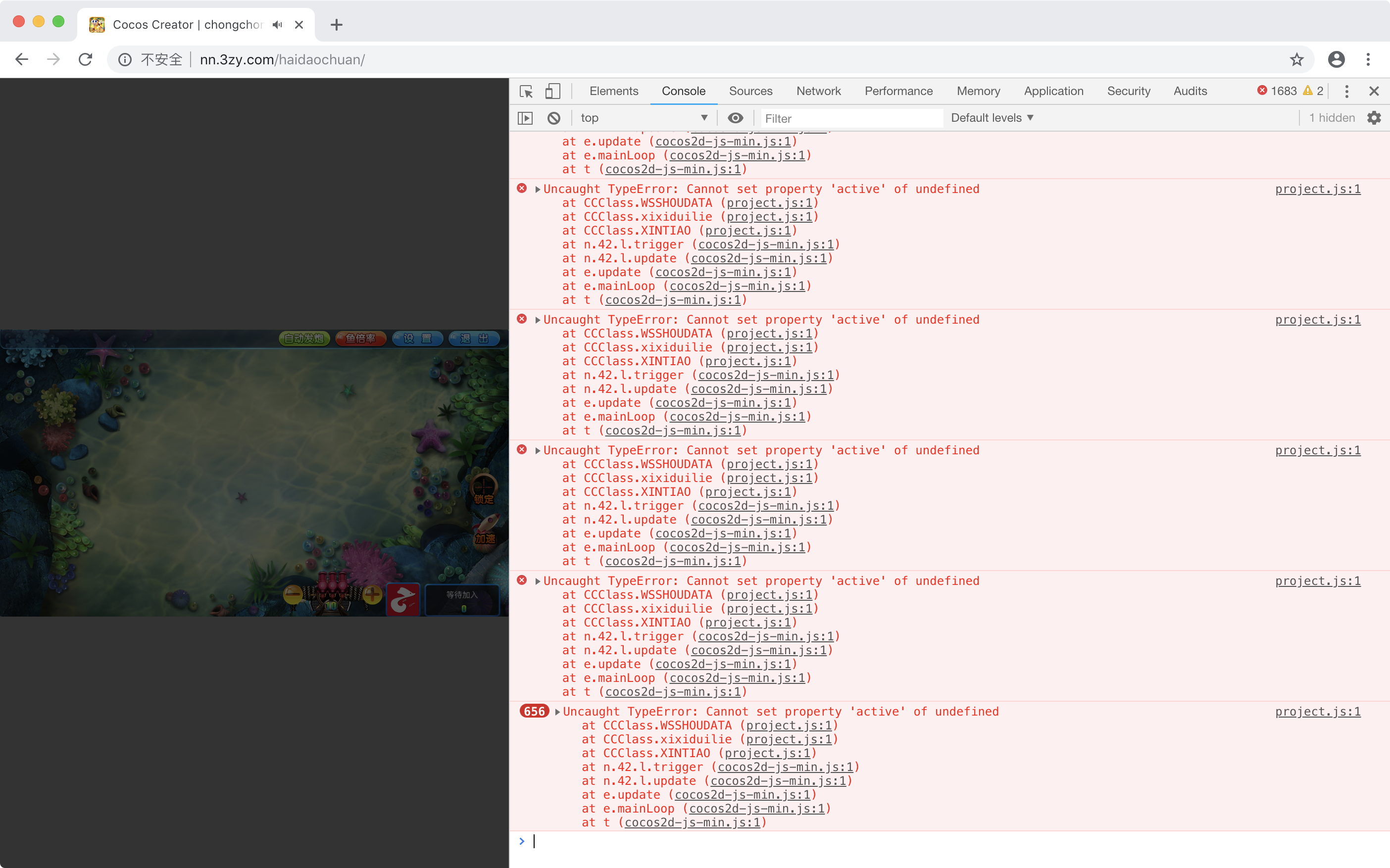
Task: Focus the console Filter field
Action: (x=851, y=118)
